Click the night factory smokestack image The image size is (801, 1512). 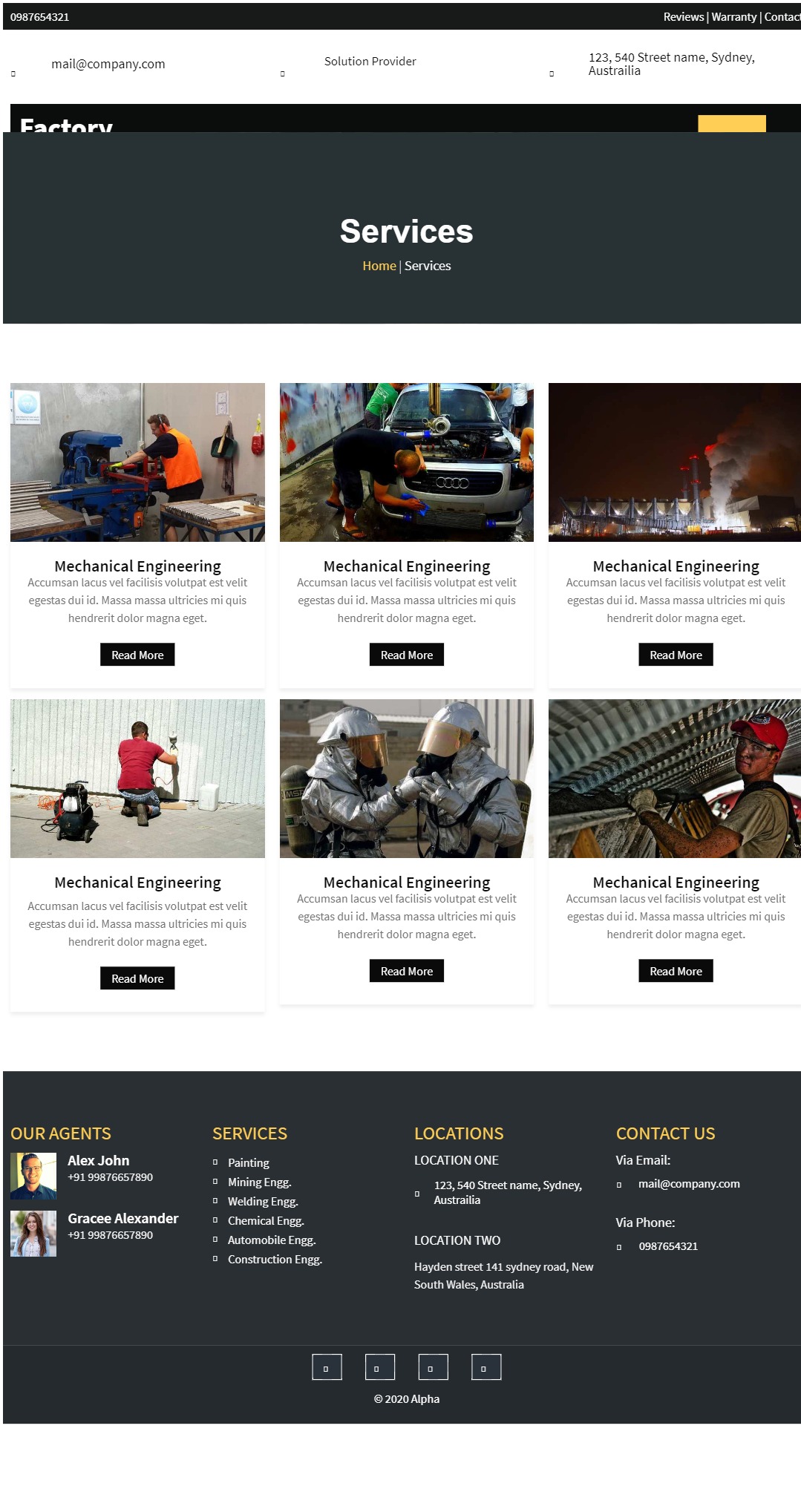click(674, 462)
